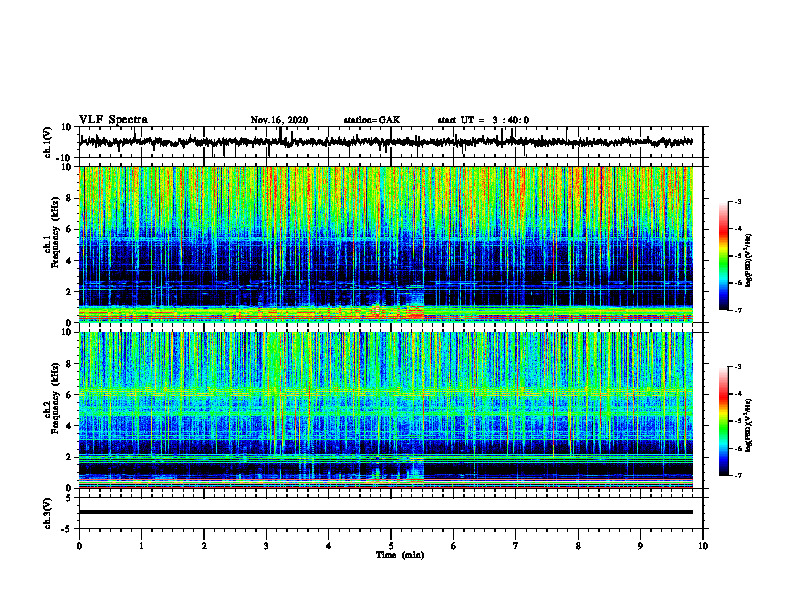Select the lower ch.2 color scale bar
The height and width of the screenshot is (612, 792).
pyautogui.click(x=724, y=421)
